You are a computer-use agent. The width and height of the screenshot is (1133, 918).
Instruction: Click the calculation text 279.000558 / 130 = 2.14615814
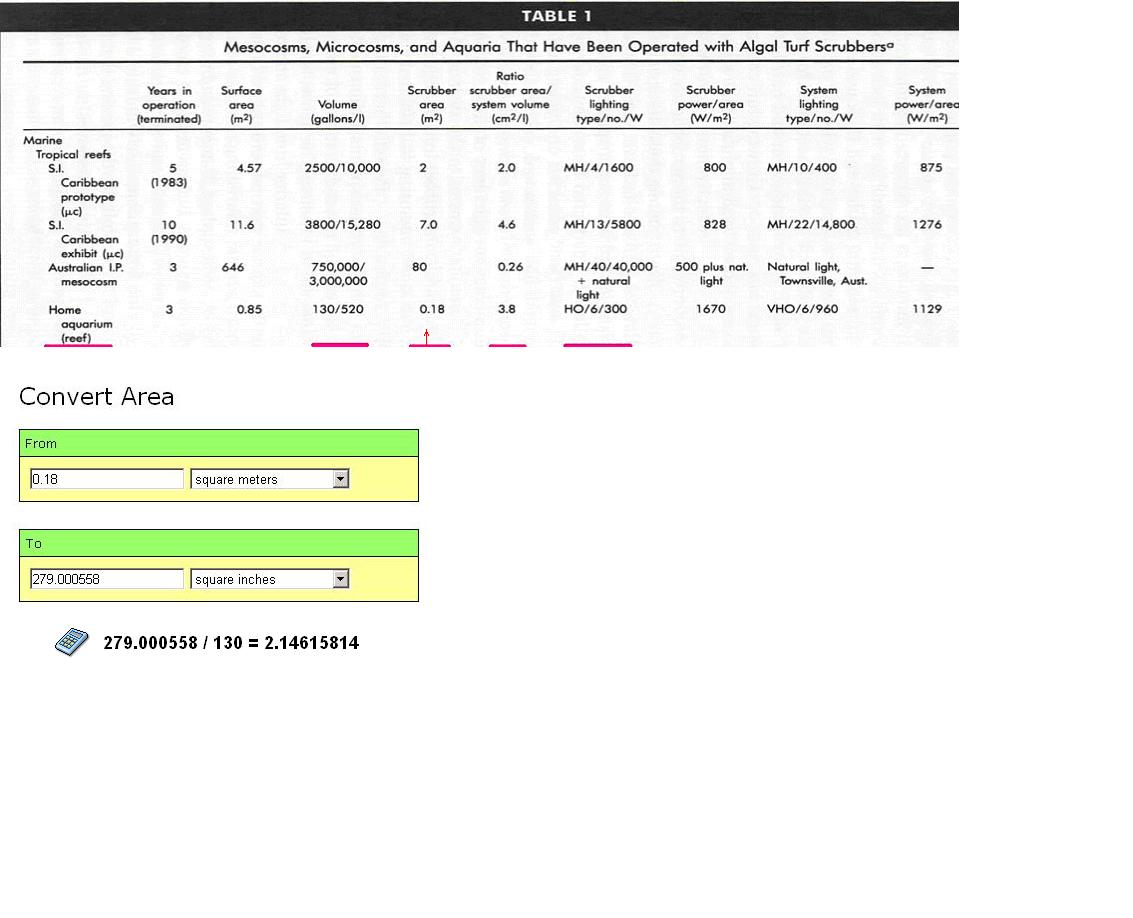pyautogui.click(x=231, y=643)
